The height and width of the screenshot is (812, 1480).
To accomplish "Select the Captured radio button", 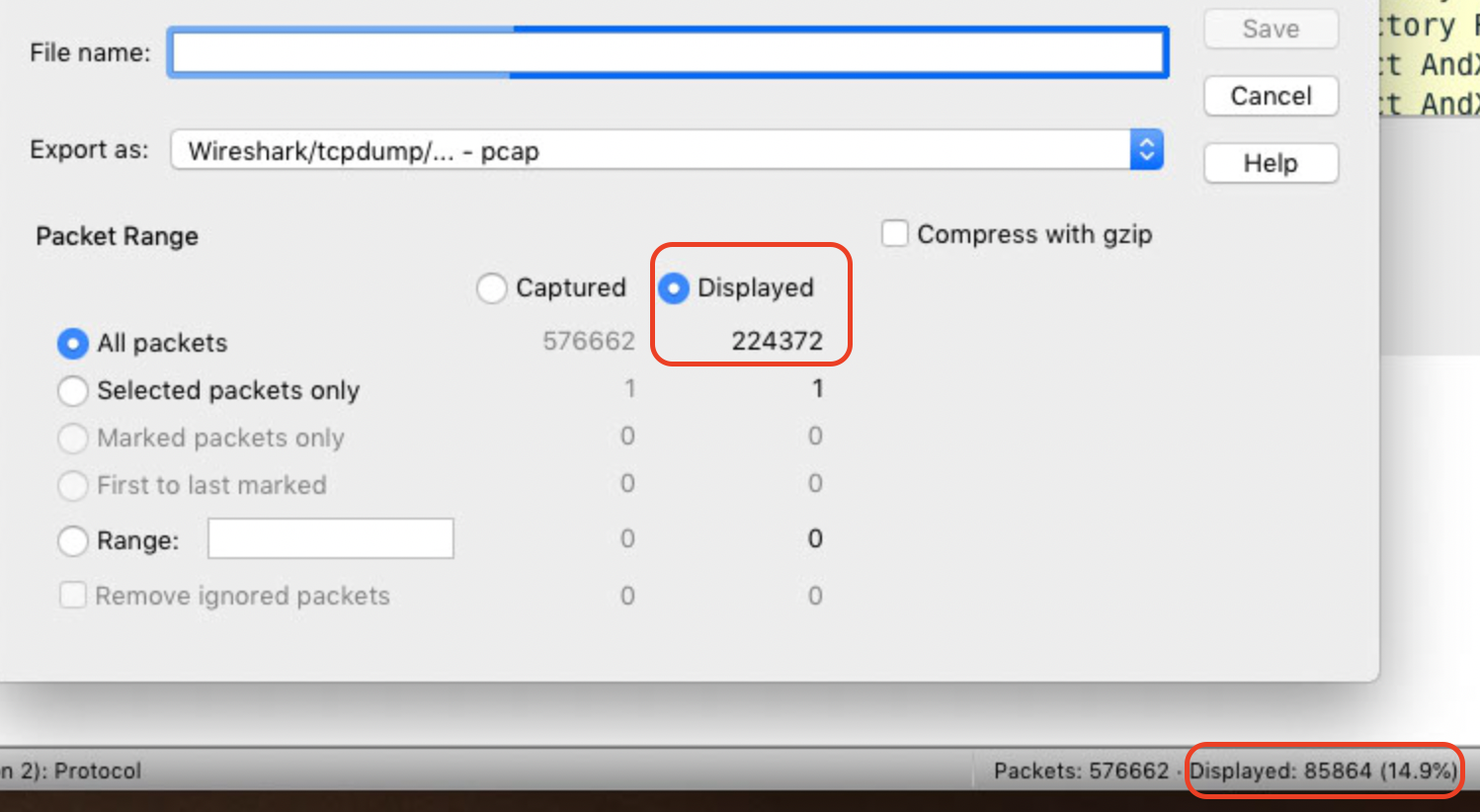I will point(491,288).
